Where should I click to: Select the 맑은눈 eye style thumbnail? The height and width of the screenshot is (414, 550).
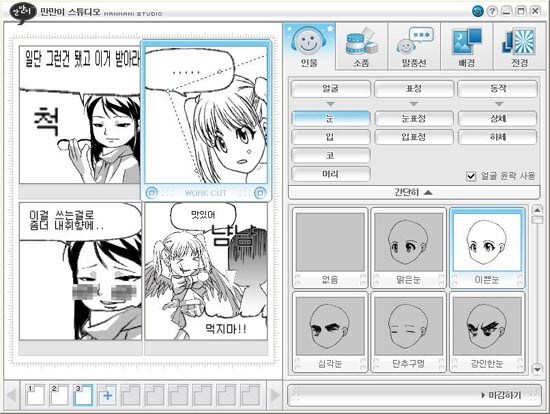pyautogui.click(x=408, y=248)
